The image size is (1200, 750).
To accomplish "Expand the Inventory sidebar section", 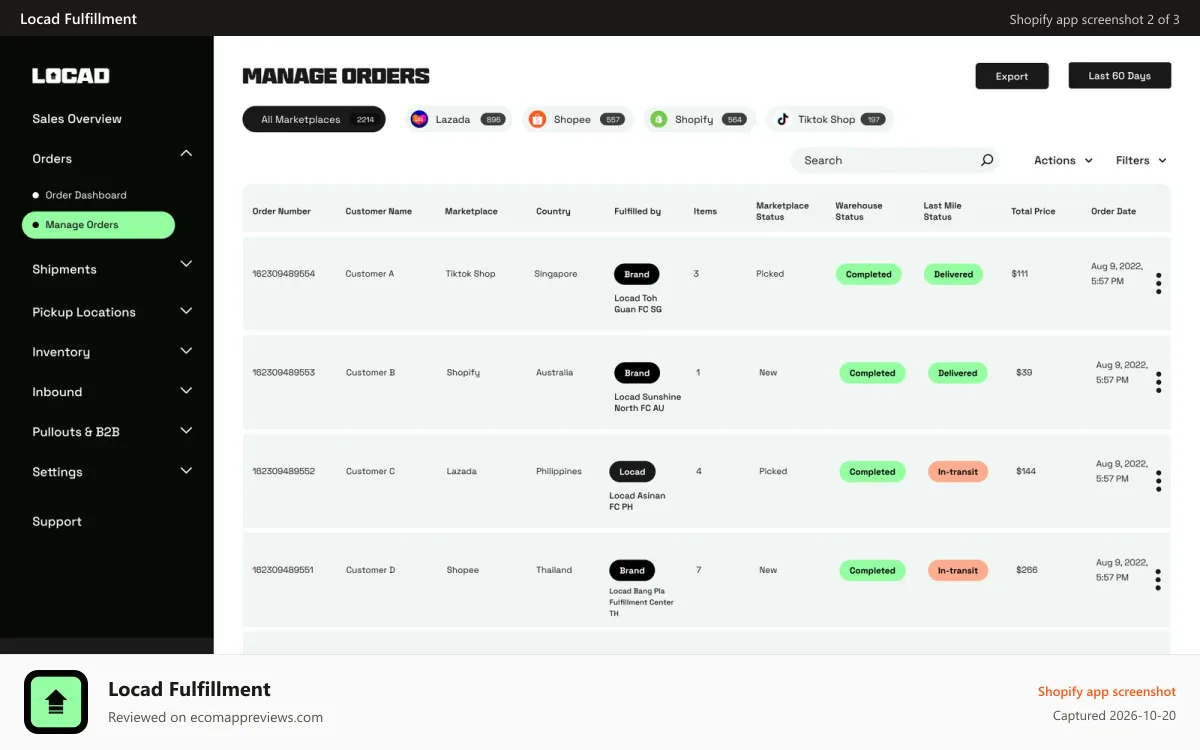I will (186, 351).
